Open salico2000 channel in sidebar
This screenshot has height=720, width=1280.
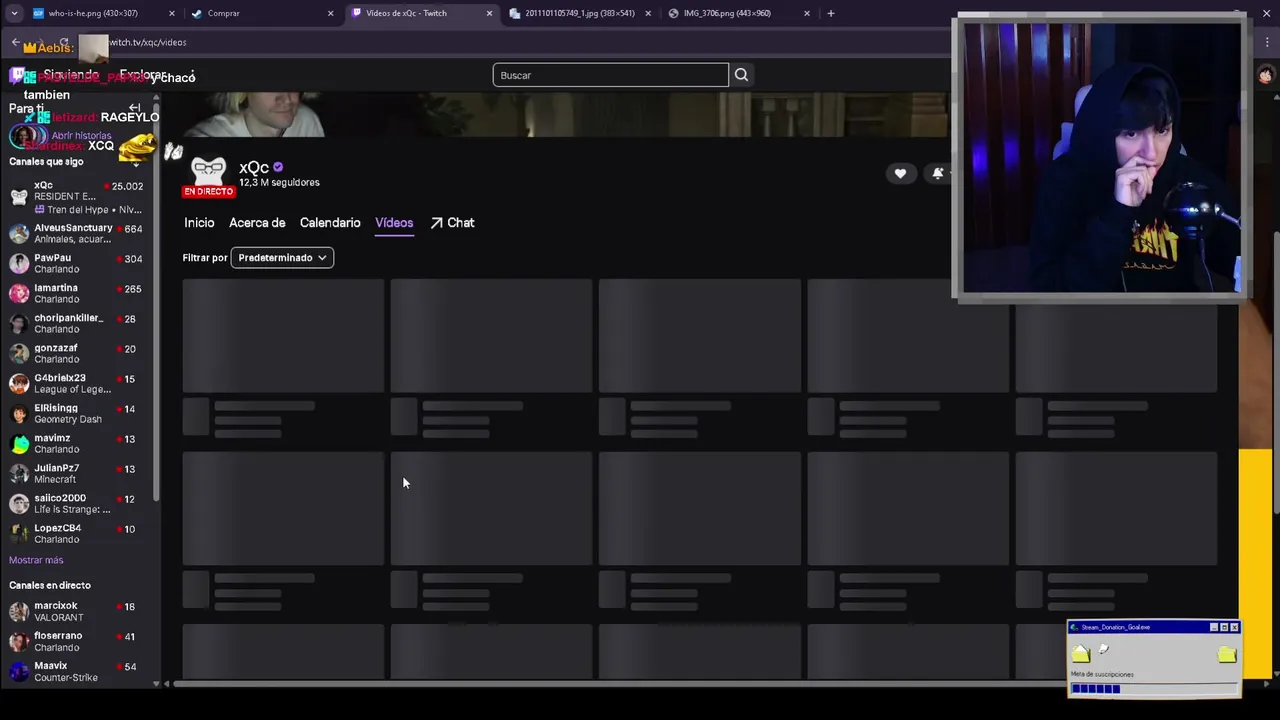pyautogui.click(x=77, y=503)
